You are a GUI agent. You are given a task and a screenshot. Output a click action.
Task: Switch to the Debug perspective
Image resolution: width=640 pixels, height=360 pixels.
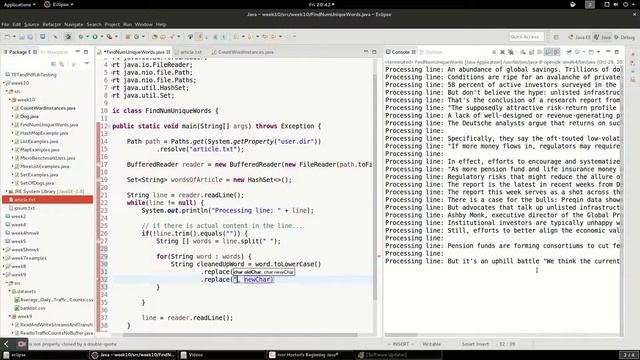pos(624,37)
